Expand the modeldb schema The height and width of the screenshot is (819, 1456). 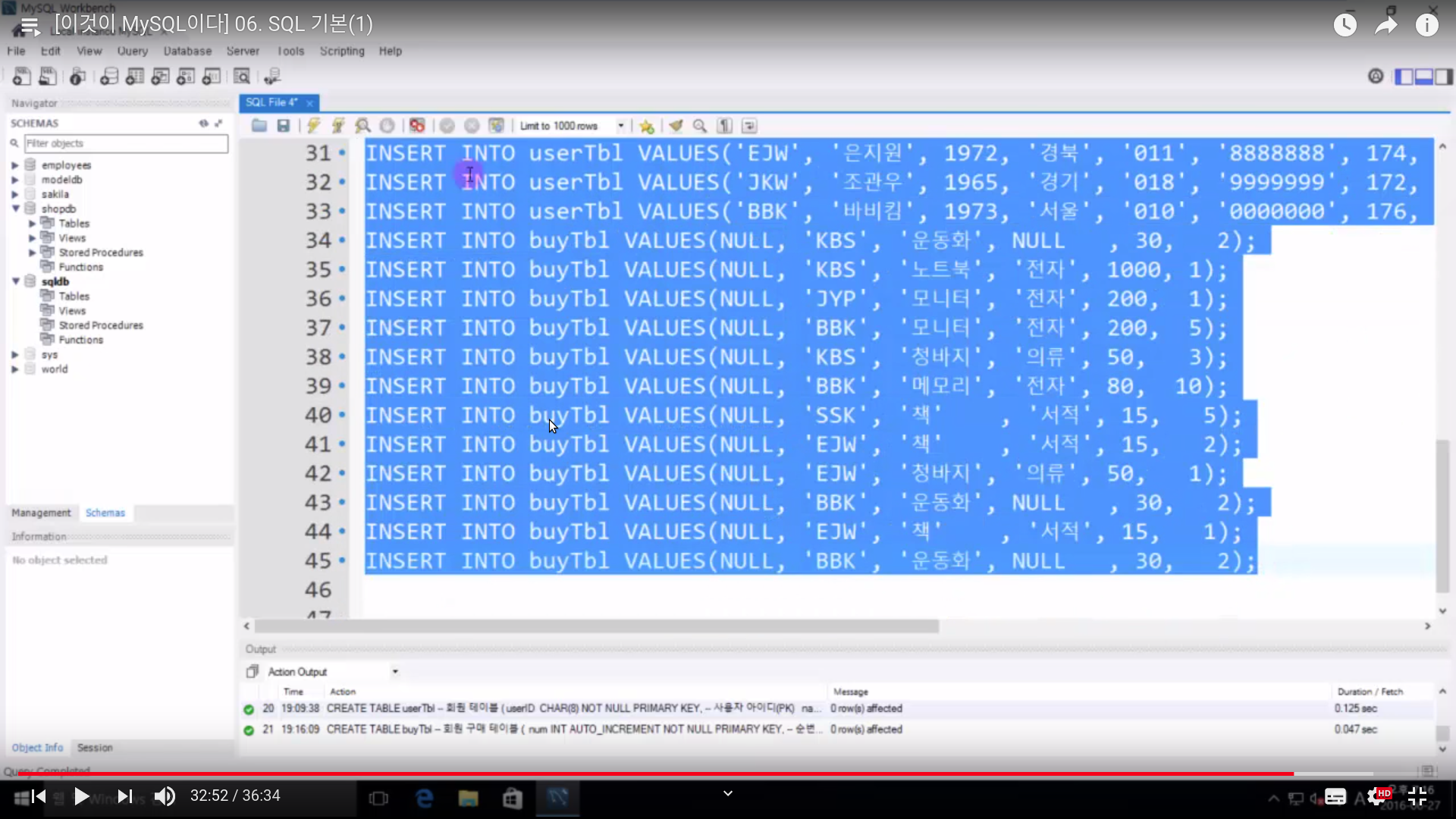click(14, 180)
